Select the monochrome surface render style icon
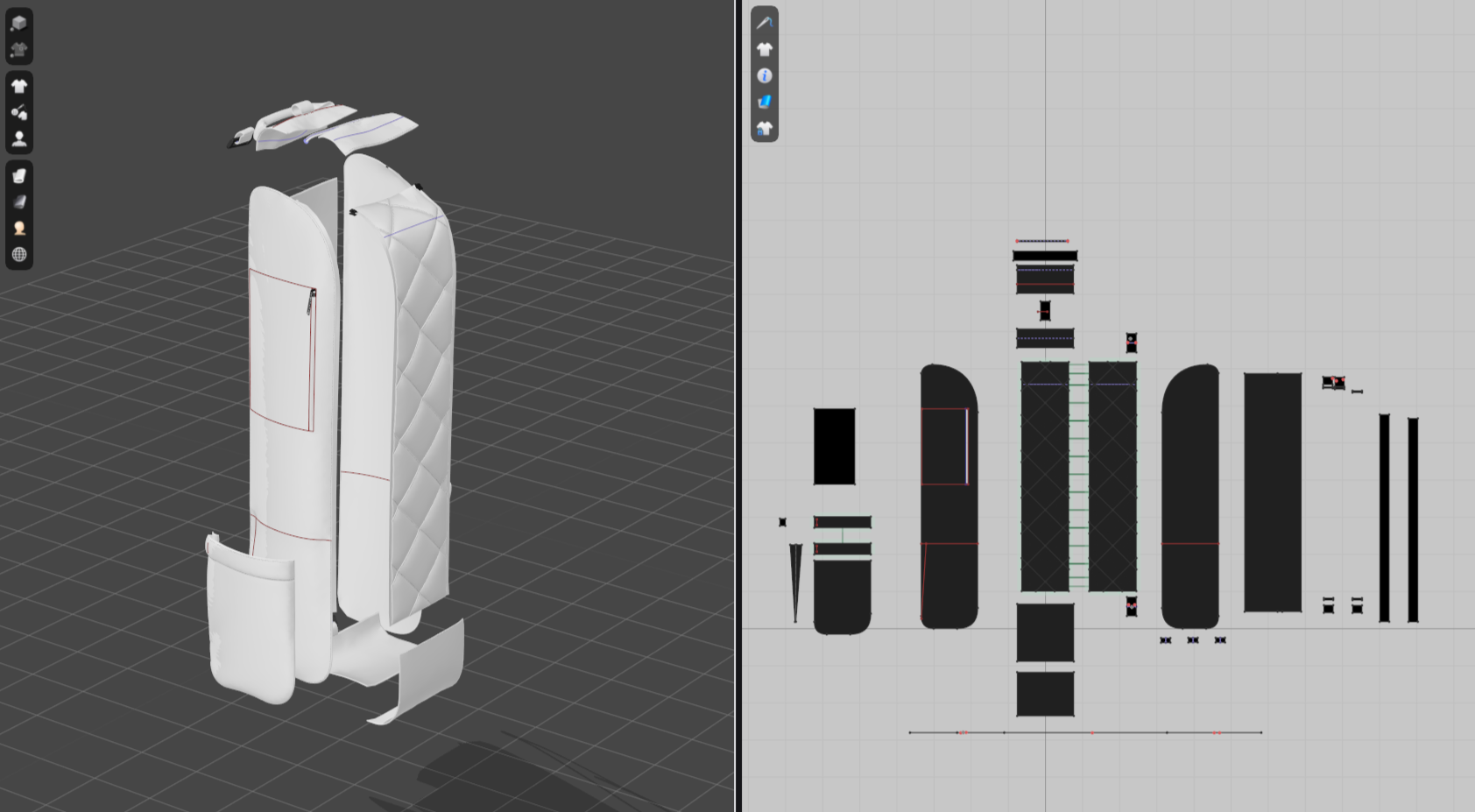Image resolution: width=1475 pixels, height=812 pixels. pos(19,201)
